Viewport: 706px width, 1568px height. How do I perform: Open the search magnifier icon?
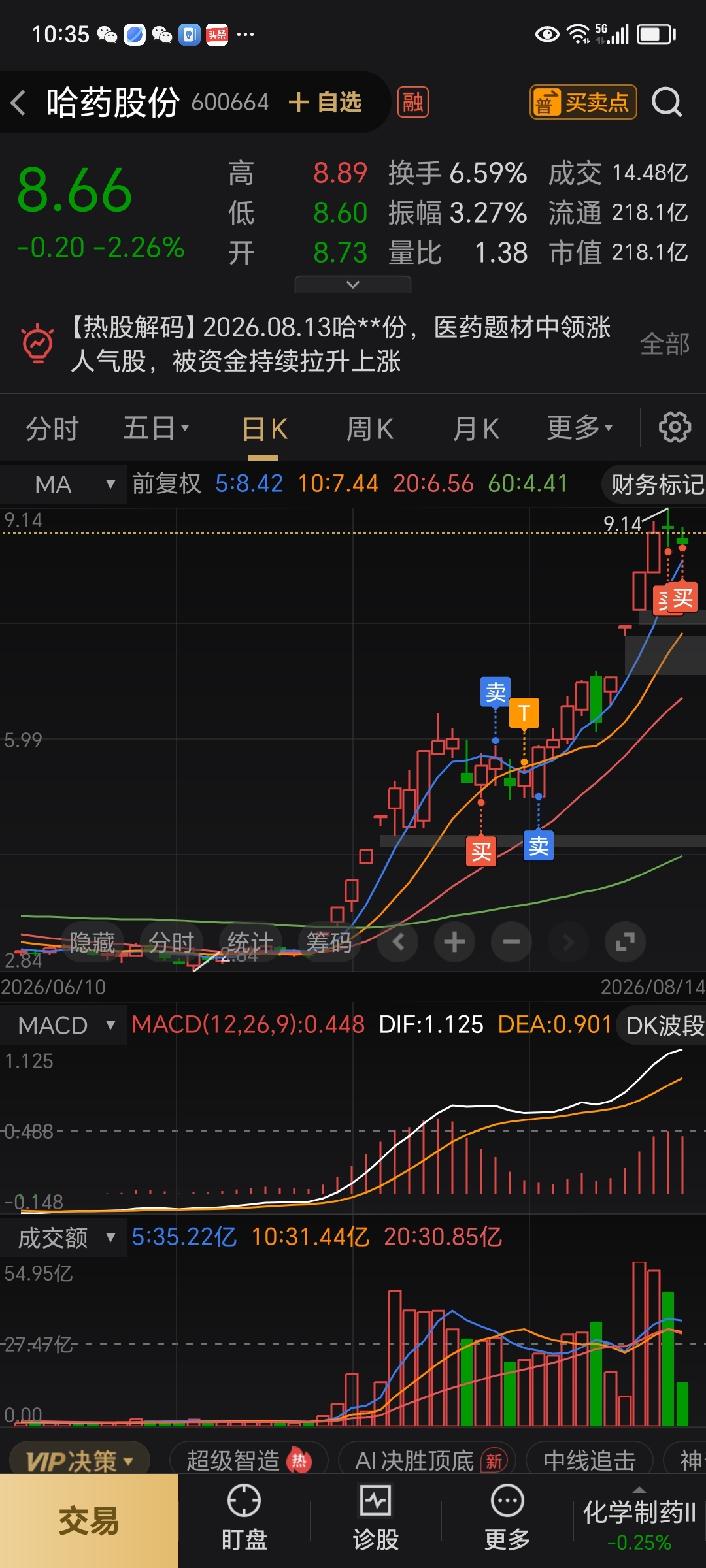click(x=666, y=102)
